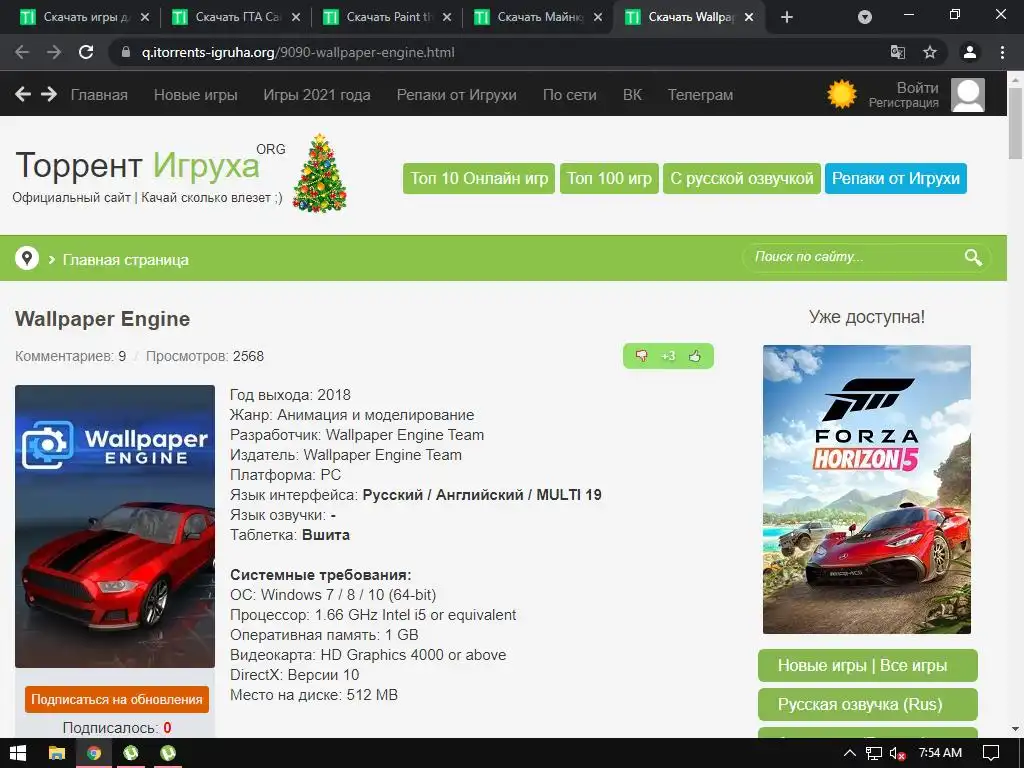Click the site's white forward arrow
This screenshot has width=1024, height=768.
pyautogui.click(x=49, y=94)
